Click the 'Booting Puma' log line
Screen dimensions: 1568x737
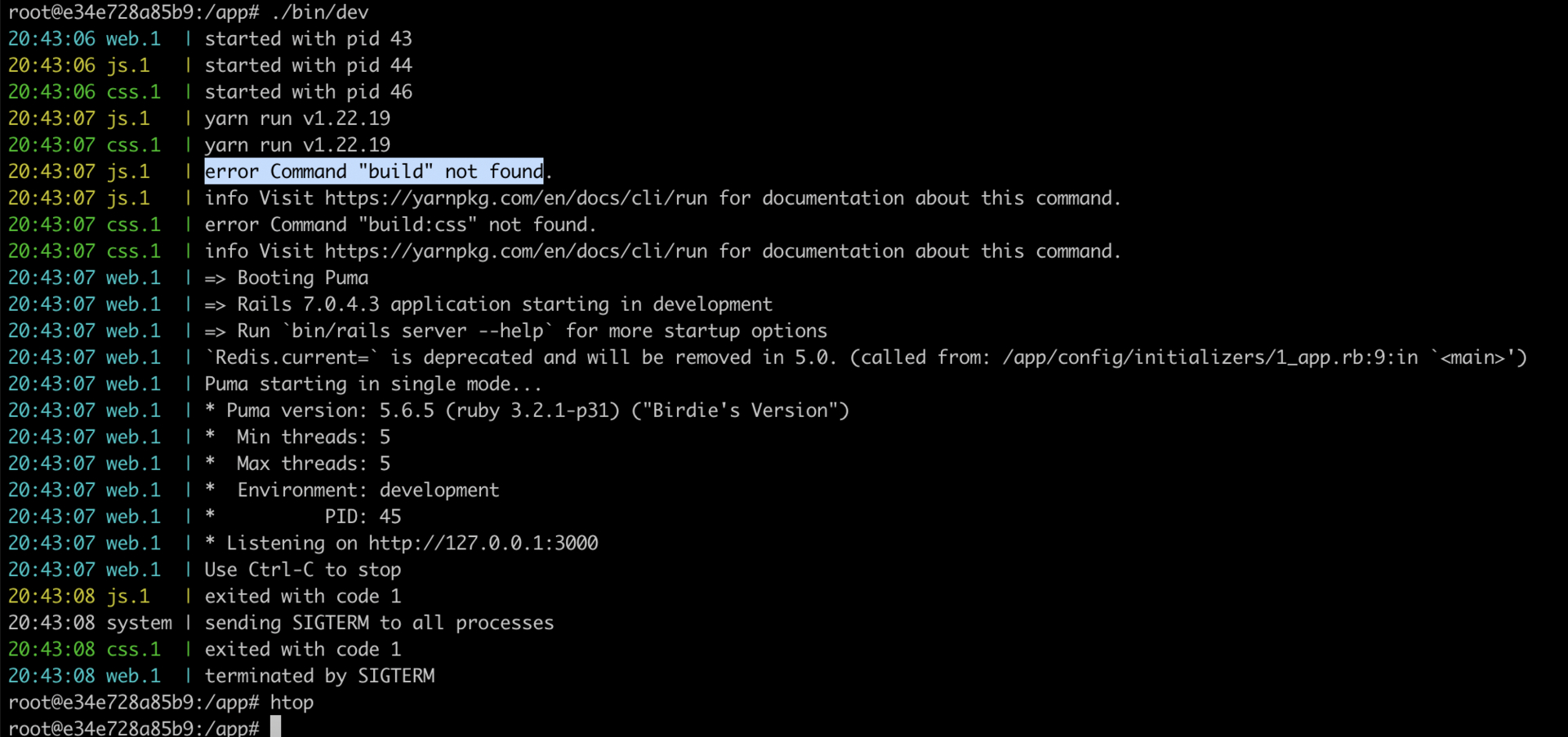pos(287,277)
